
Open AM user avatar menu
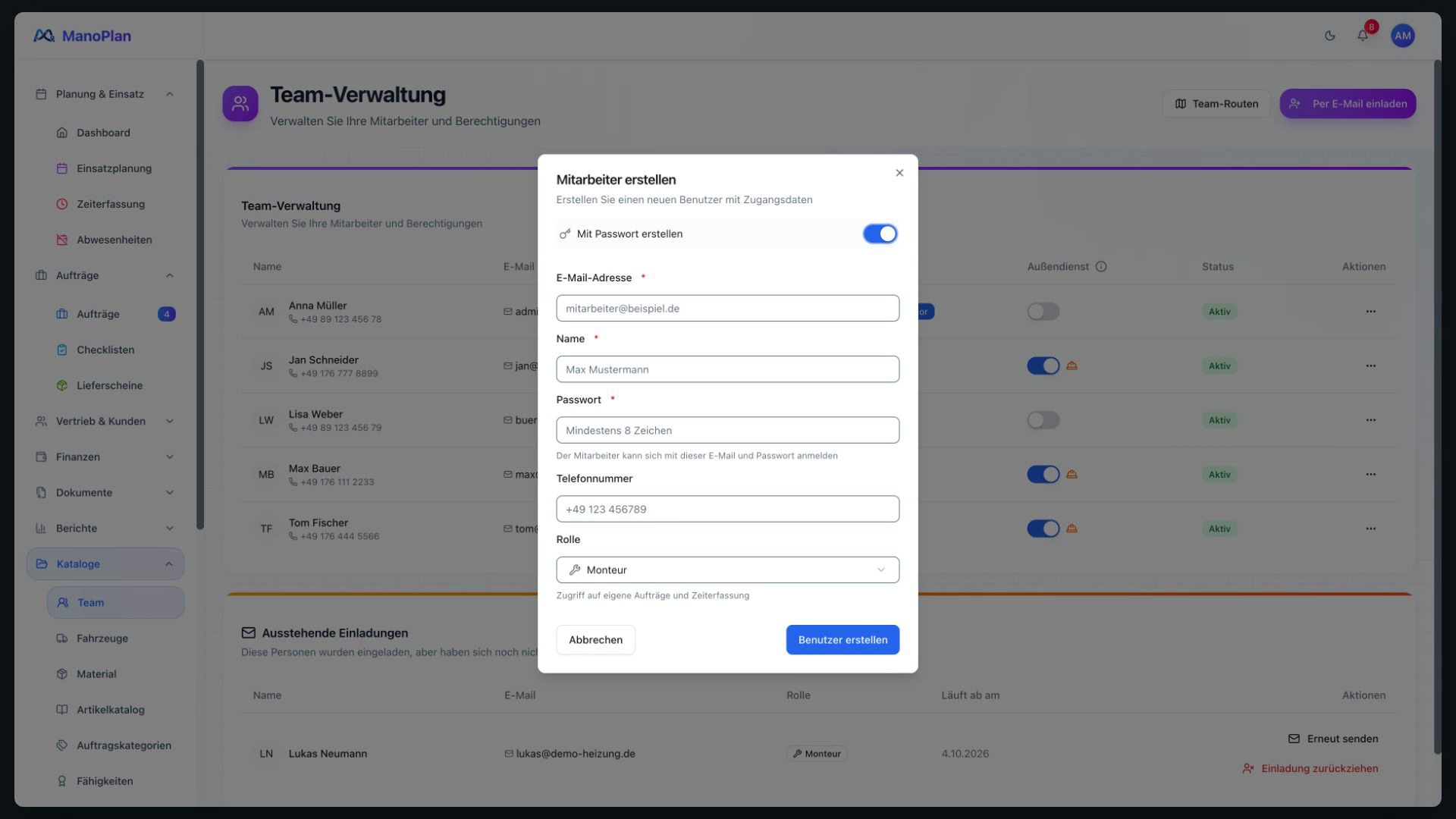1402,36
